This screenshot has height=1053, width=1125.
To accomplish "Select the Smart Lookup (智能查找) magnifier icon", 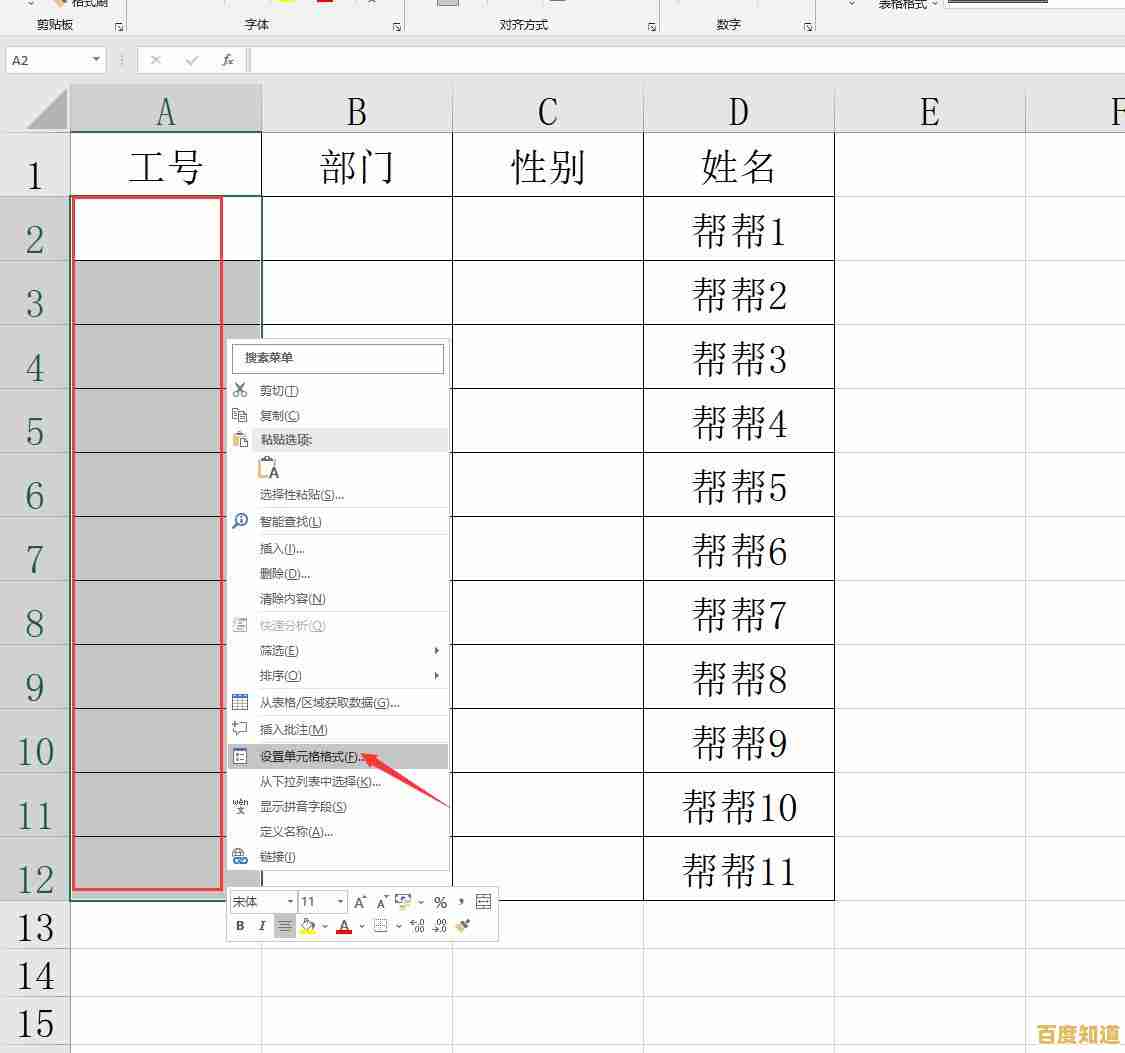I will (240, 521).
